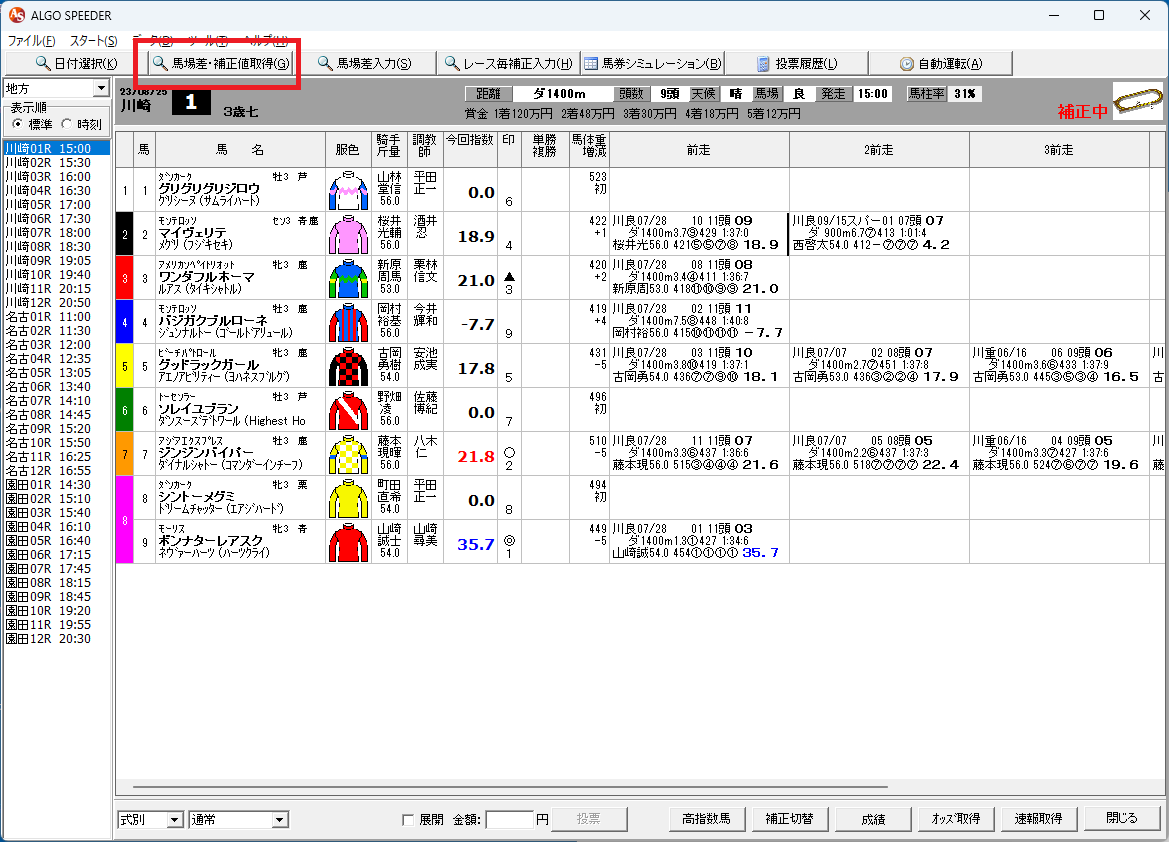Click horse name ワンダフルホーマ
The image size is (1169, 842).
[x=207, y=277]
